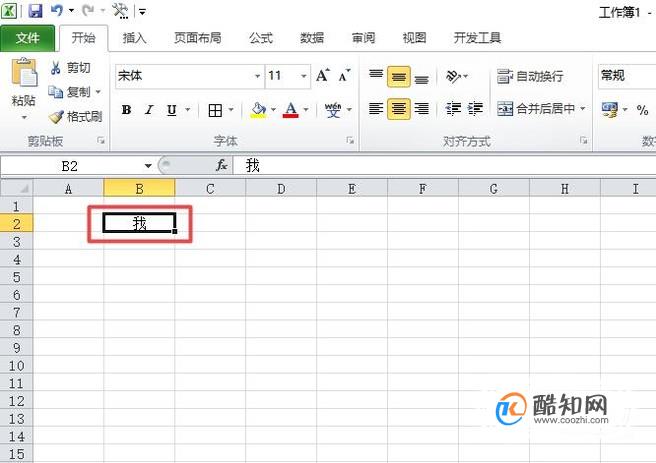
Task: Click 复制 copy button
Action: click(x=69, y=92)
